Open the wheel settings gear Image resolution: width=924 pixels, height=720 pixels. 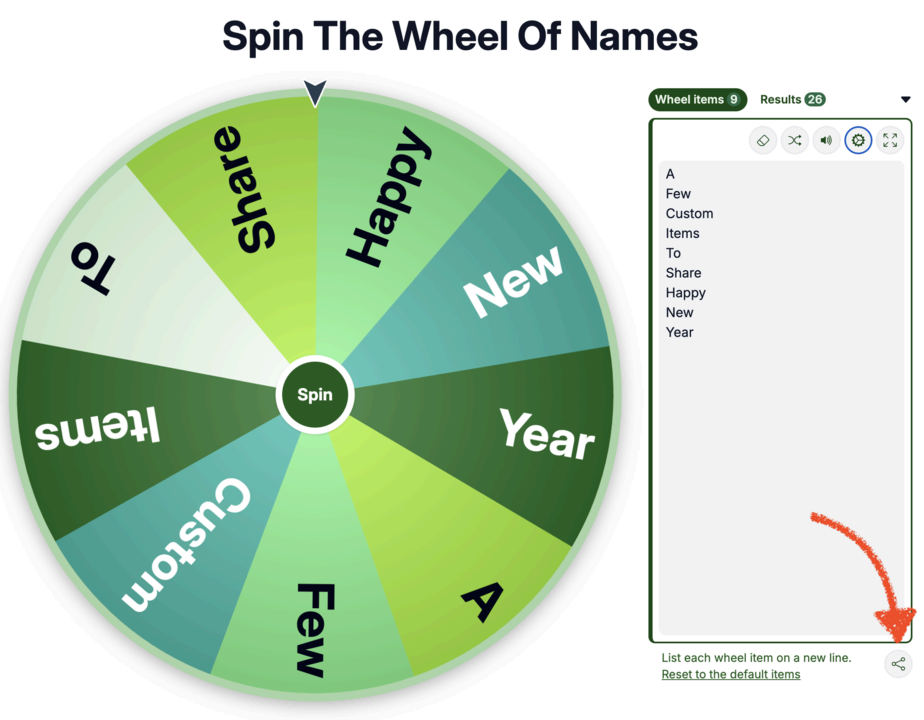[x=858, y=140]
